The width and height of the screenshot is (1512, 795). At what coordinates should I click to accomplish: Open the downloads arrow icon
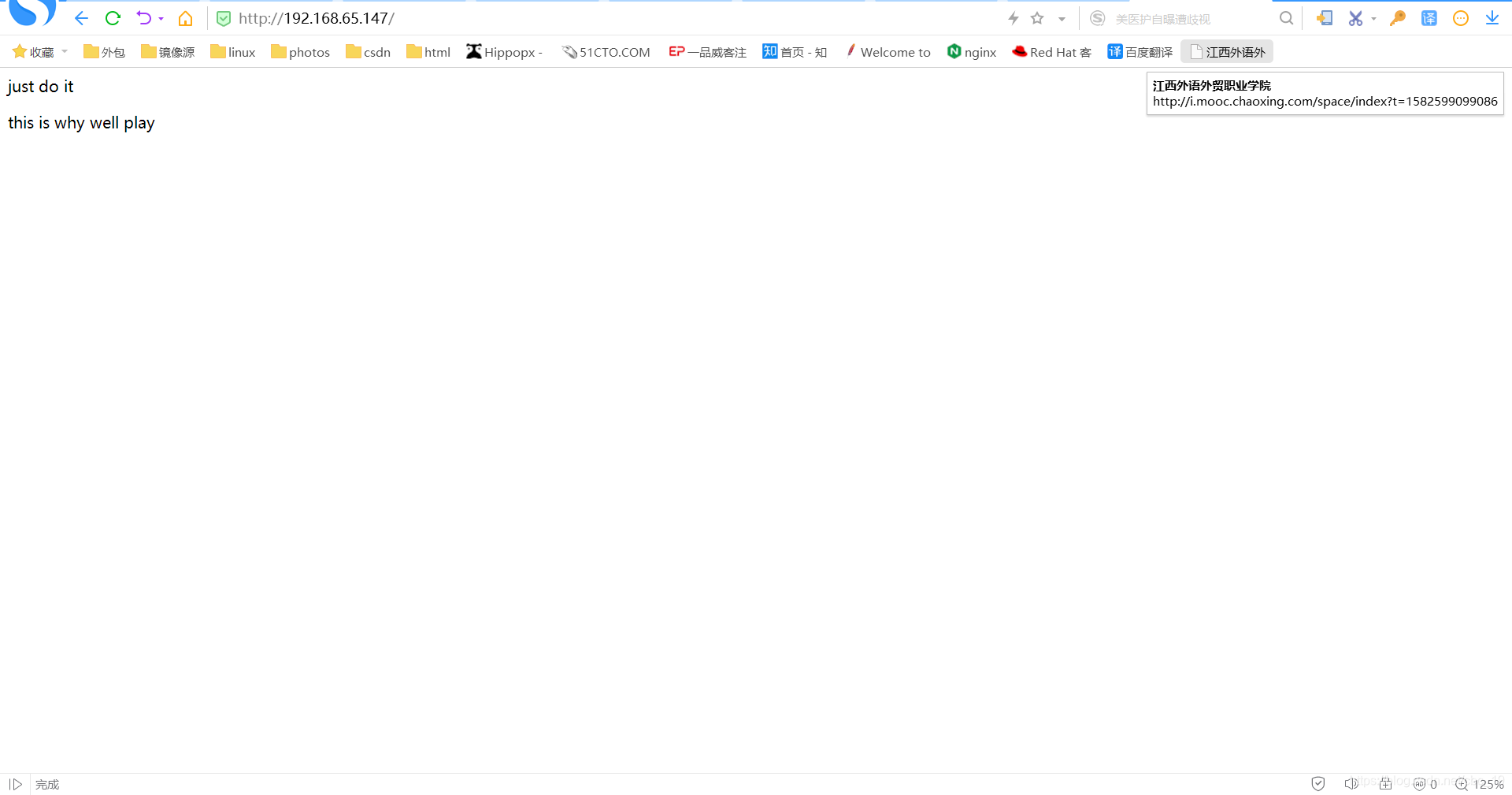pyautogui.click(x=1492, y=18)
